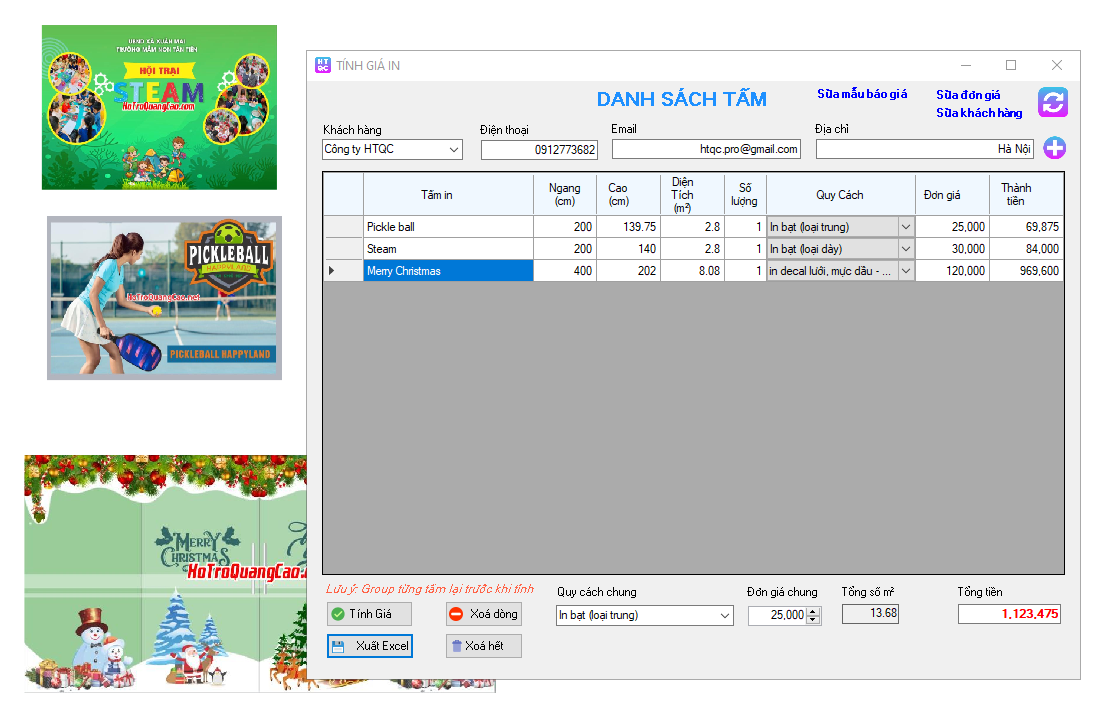Screen dimensions: 1114x708
Task: Click Xuất Excel export button
Action: point(369,646)
